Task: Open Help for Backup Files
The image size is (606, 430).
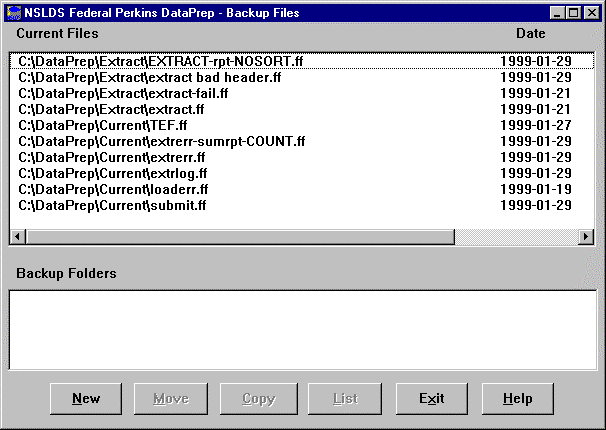Action: [x=517, y=399]
